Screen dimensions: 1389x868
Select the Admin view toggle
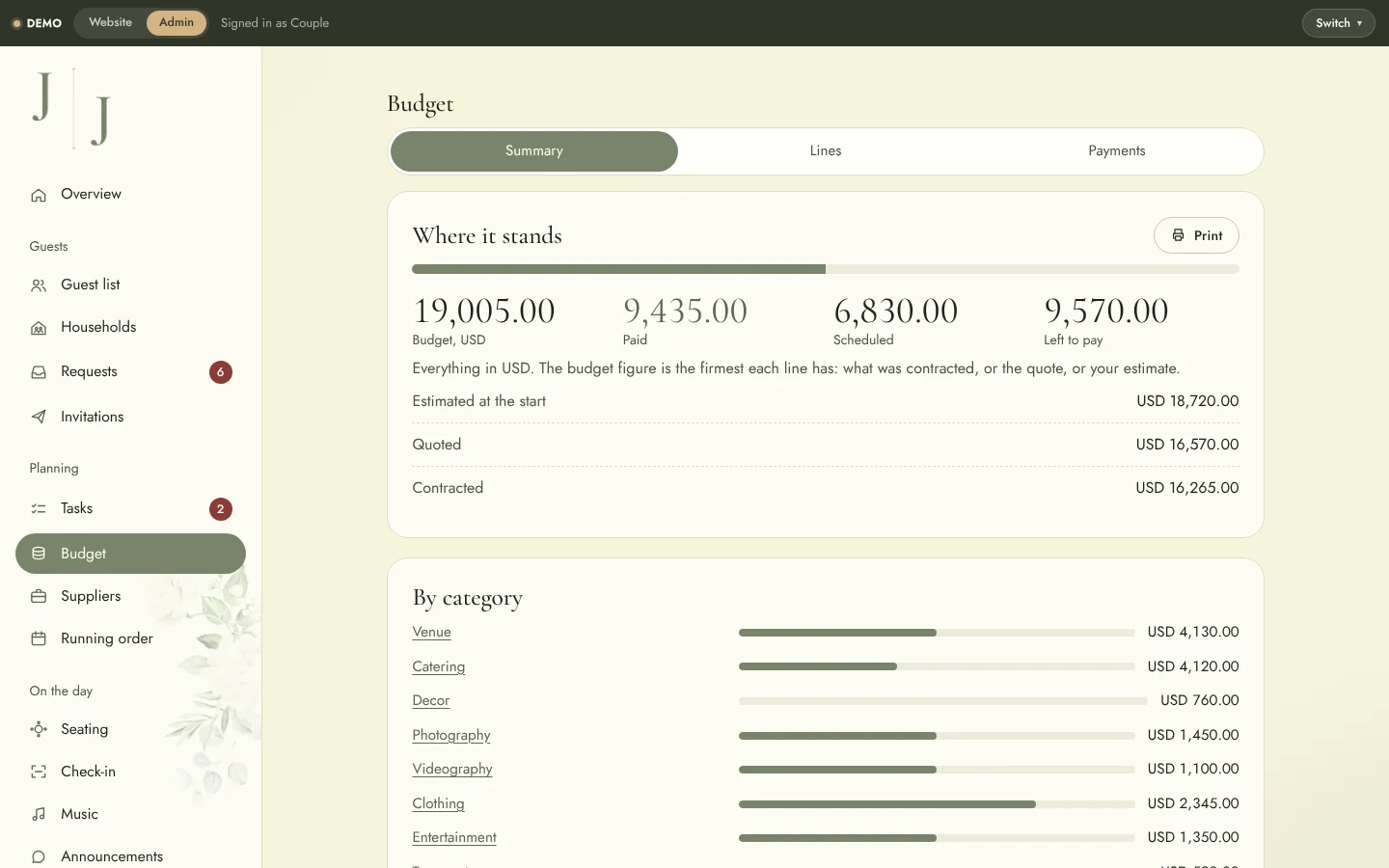(x=177, y=22)
